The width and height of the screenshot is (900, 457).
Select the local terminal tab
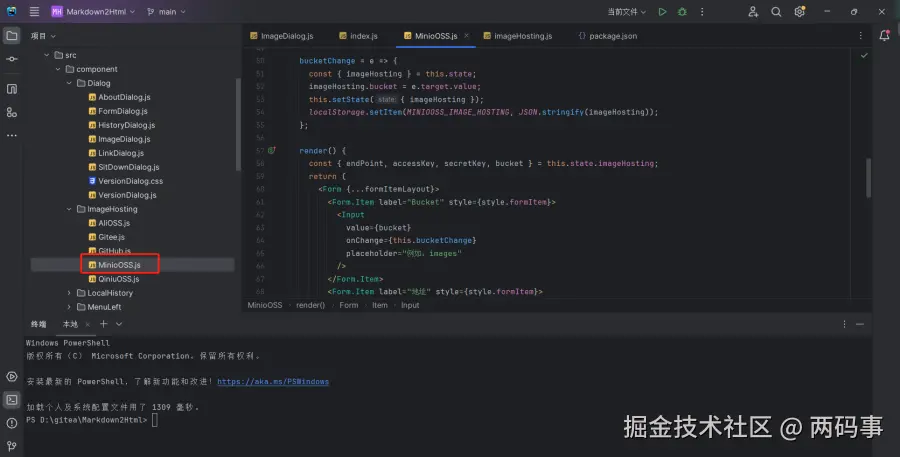tap(70, 324)
